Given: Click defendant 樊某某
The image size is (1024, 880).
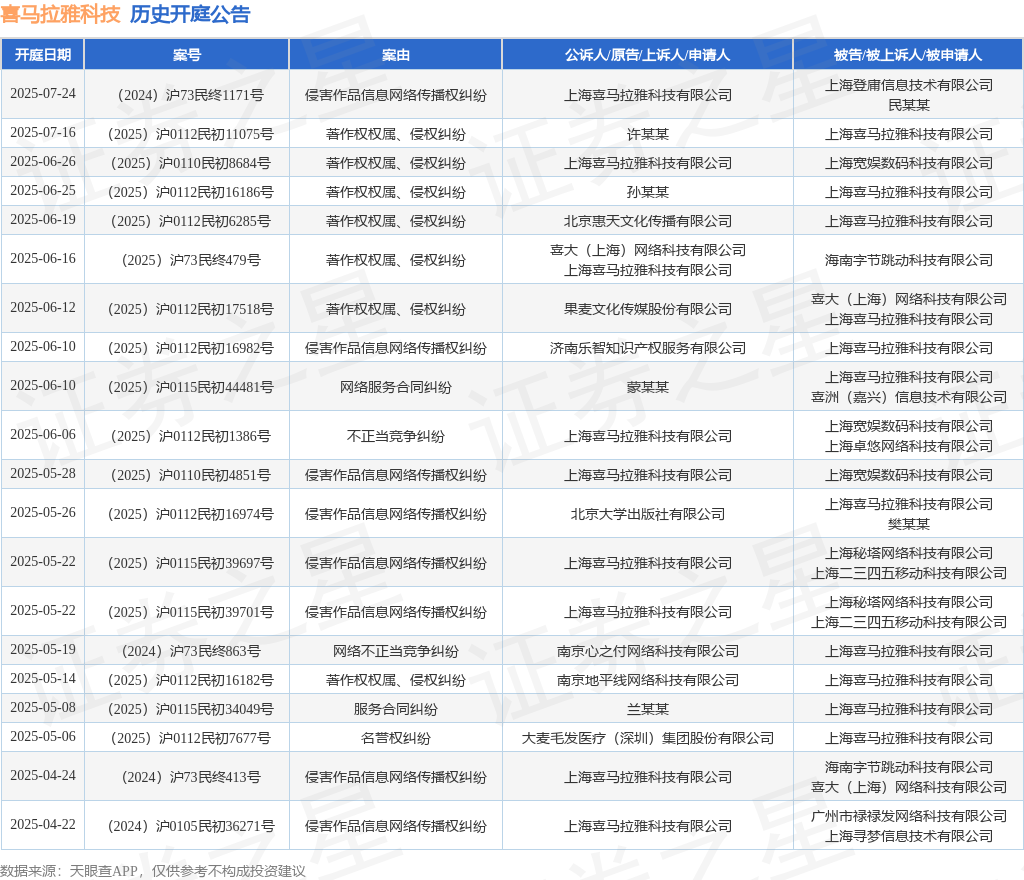Looking at the screenshot, I should point(908,525).
